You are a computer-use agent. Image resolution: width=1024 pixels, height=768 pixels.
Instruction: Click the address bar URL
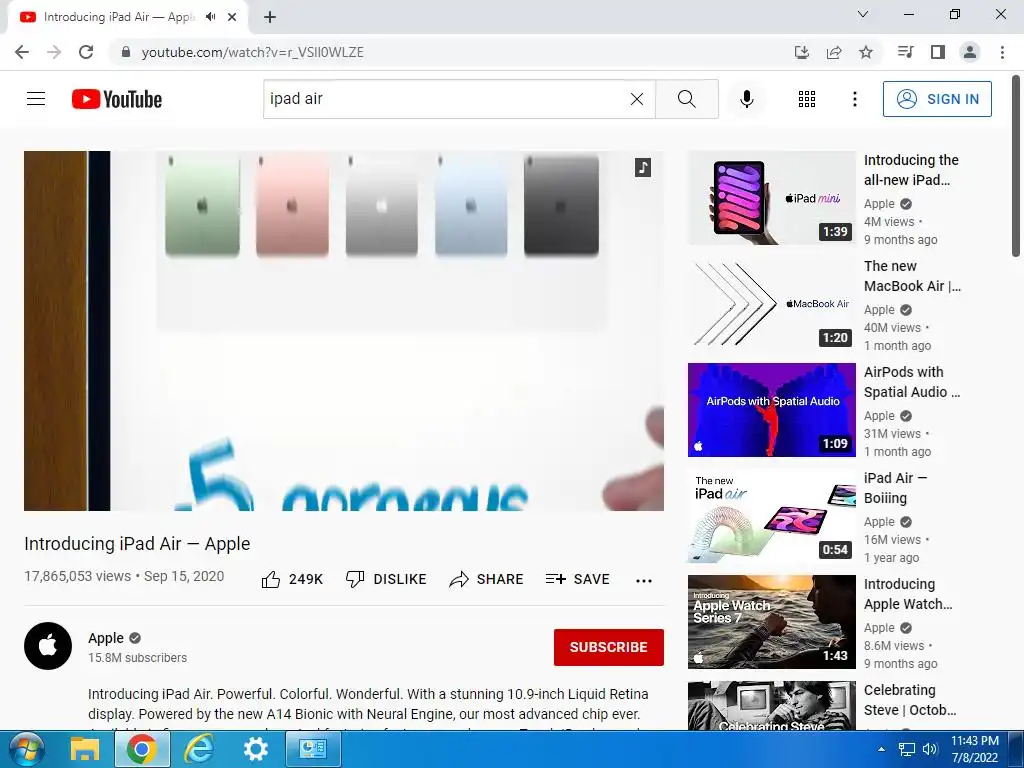click(253, 52)
